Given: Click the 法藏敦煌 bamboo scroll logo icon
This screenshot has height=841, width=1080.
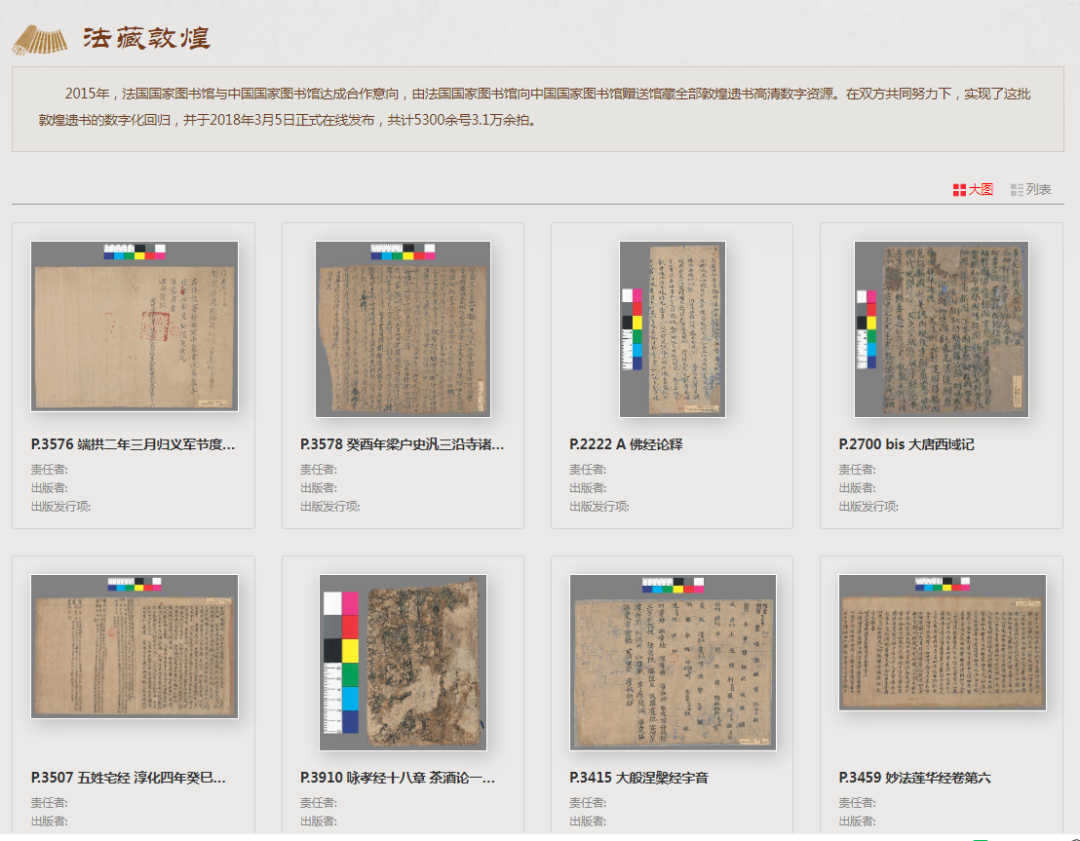Looking at the screenshot, I should tap(40, 40).
